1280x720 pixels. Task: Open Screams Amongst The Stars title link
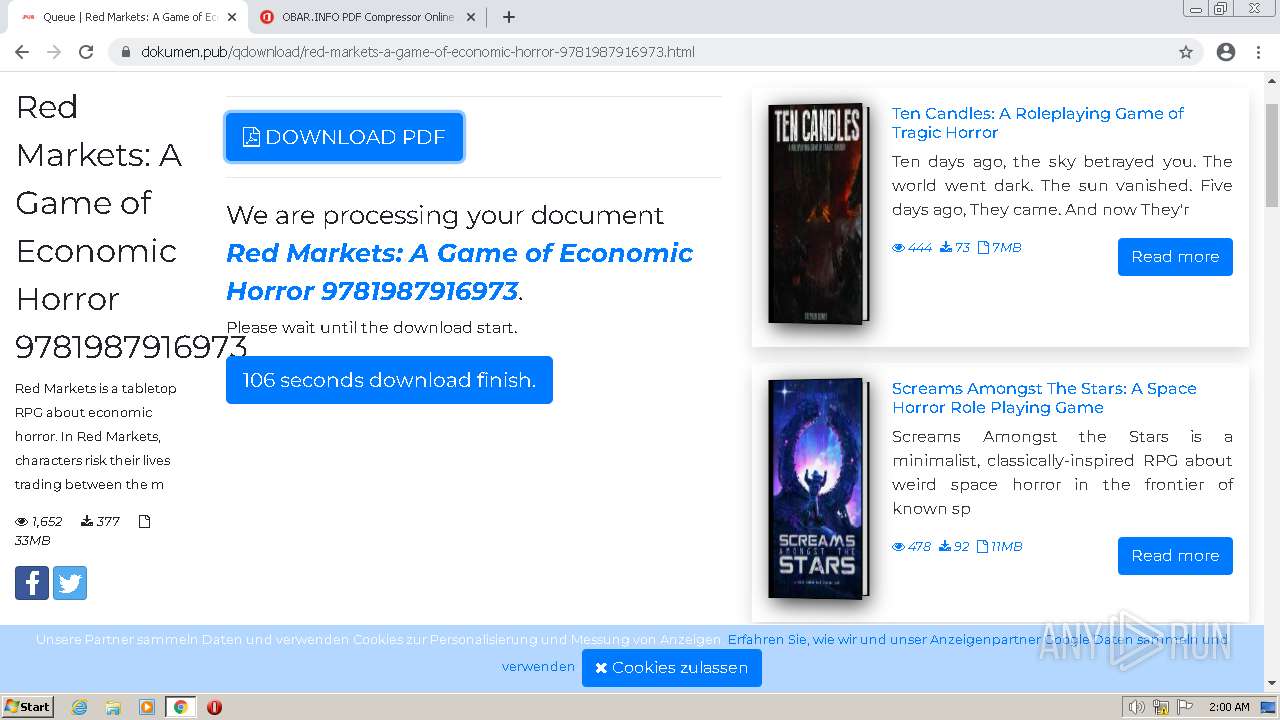click(1044, 398)
